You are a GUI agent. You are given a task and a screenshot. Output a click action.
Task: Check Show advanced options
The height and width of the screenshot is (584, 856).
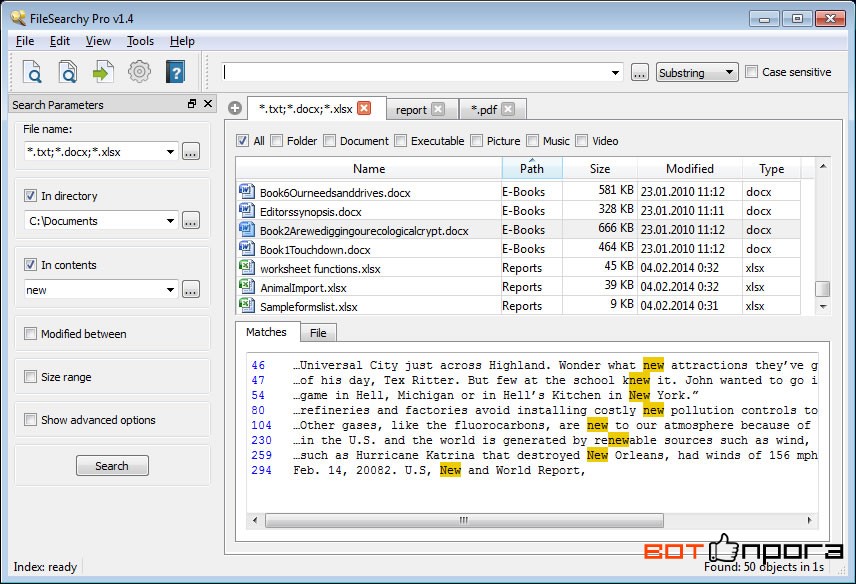click(31, 420)
